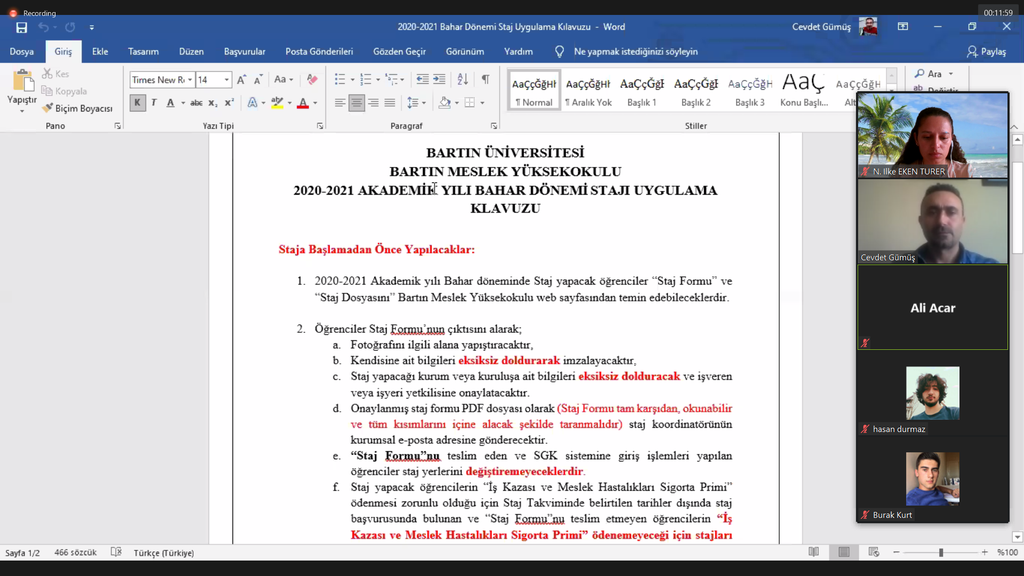This screenshot has width=1024, height=576.
Task: Apply the Başlık 1 style
Action: click(x=642, y=91)
